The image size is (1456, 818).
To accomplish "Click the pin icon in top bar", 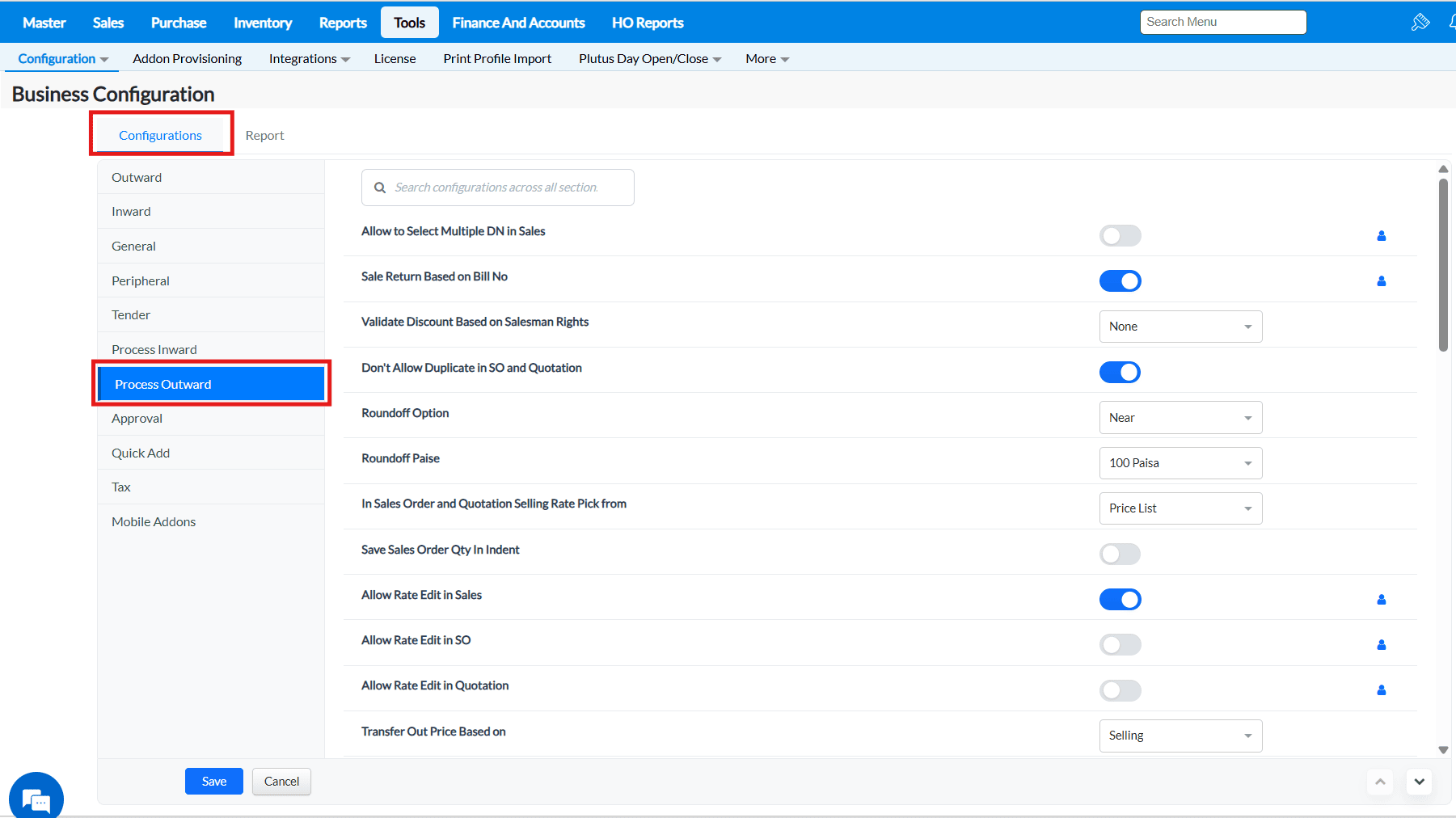I will [1420, 23].
